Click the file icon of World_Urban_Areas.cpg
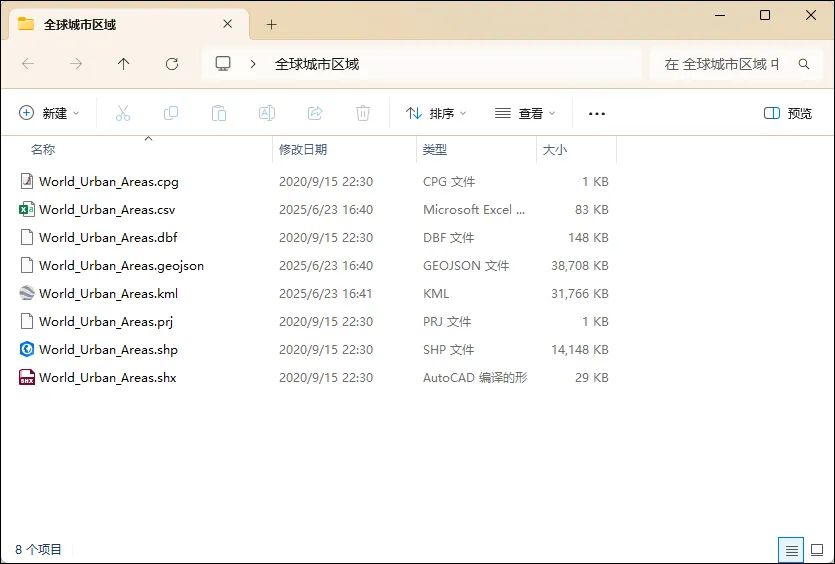835x564 pixels. tap(27, 181)
